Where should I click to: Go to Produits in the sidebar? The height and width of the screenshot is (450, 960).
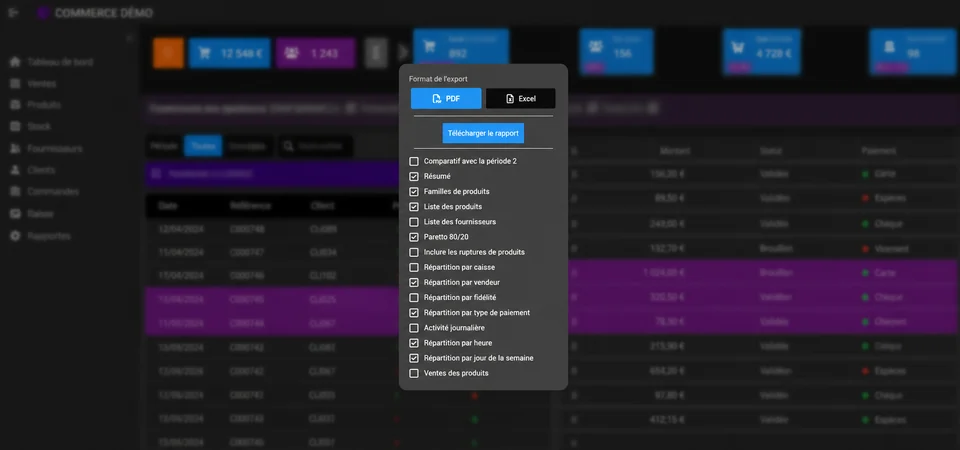pos(43,105)
